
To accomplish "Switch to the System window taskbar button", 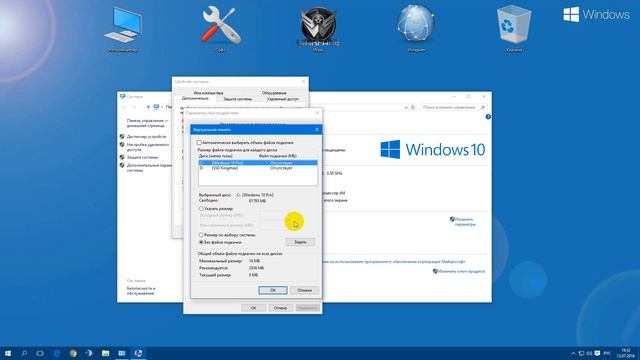I will click(122, 353).
